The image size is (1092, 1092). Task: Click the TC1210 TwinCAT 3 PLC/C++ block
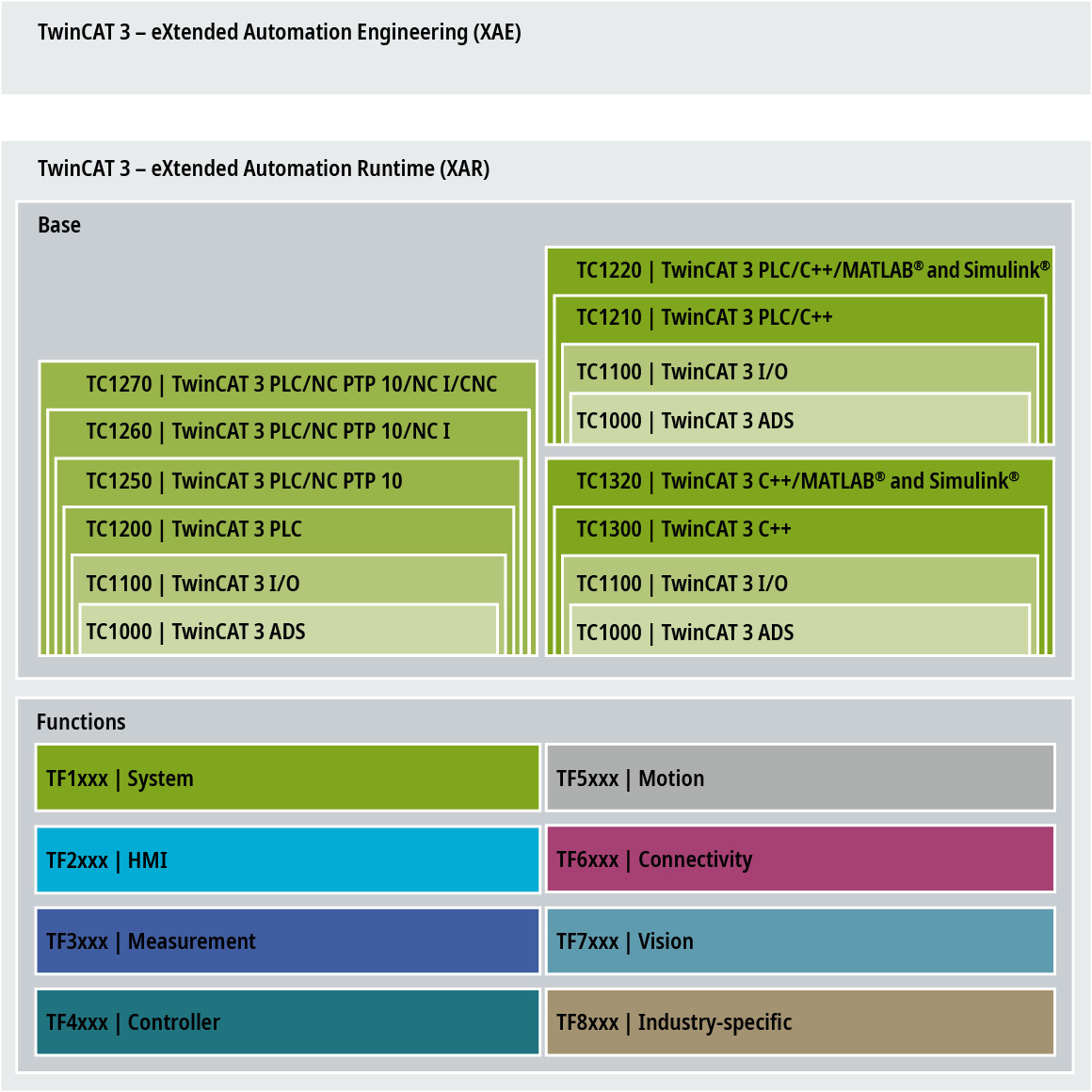pyautogui.click(x=704, y=318)
